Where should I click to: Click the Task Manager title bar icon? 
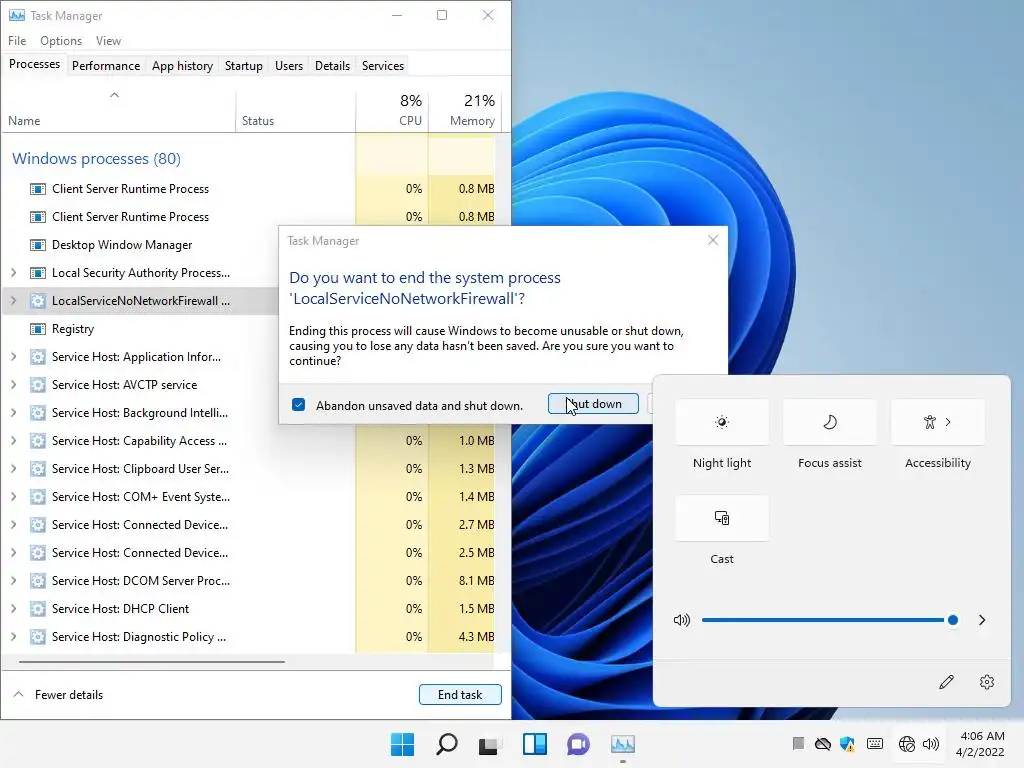coord(16,15)
